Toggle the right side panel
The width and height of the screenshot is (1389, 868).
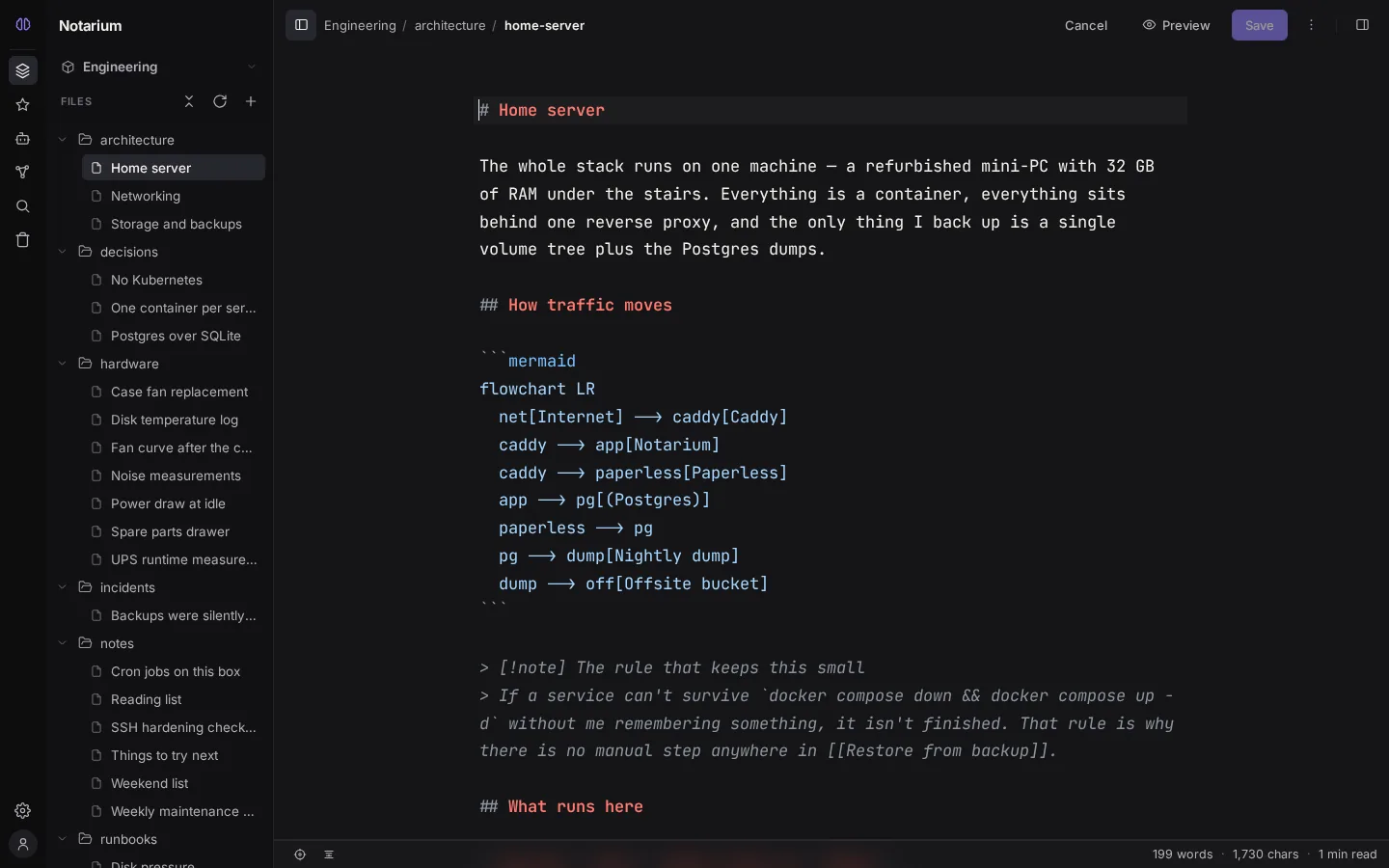[1363, 25]
